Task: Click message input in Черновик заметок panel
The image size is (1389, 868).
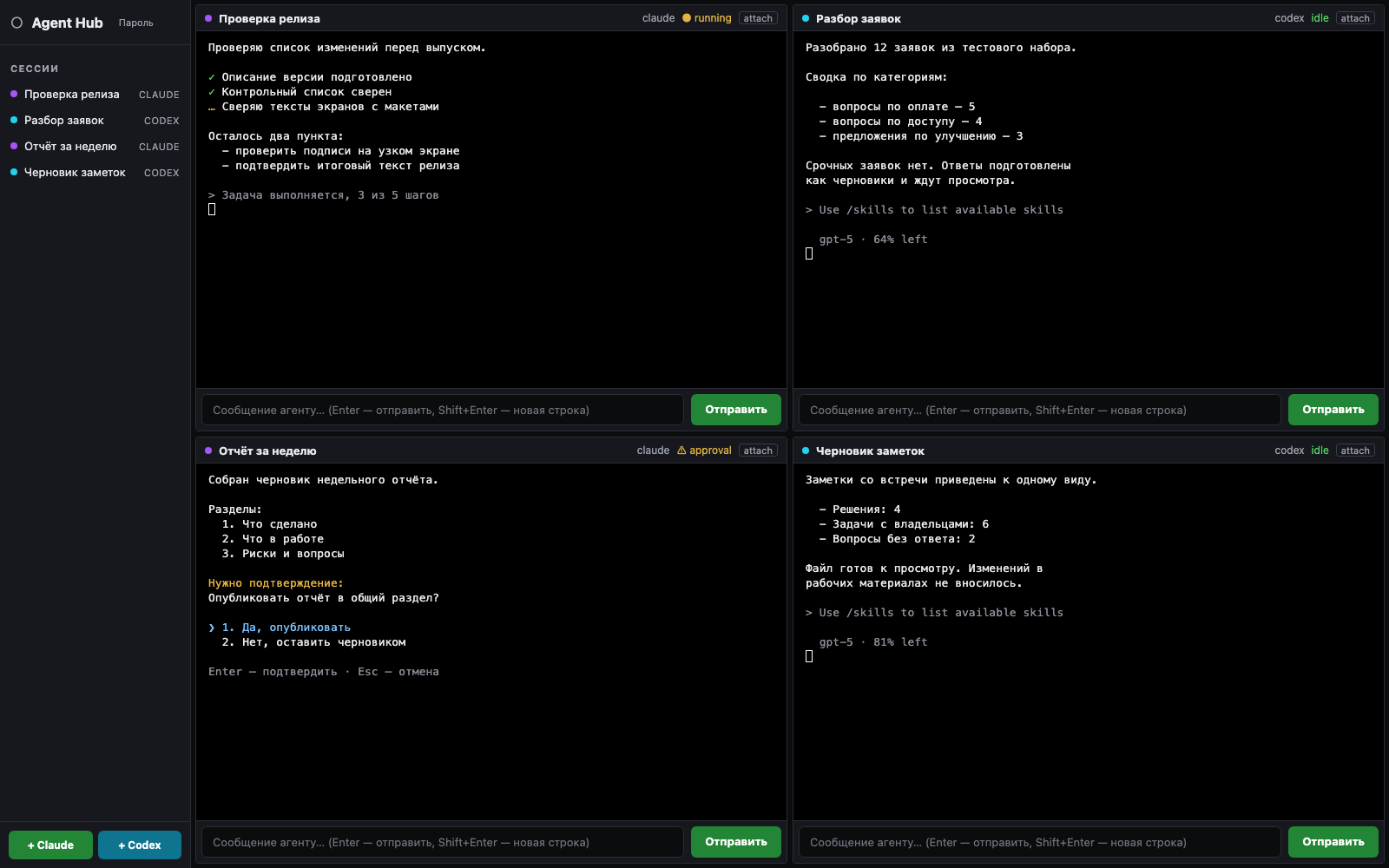Action: click(x=1040, y=842)
